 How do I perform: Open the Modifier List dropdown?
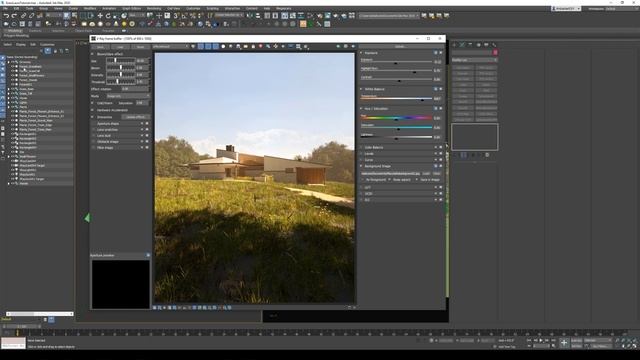tap(474, 60)
